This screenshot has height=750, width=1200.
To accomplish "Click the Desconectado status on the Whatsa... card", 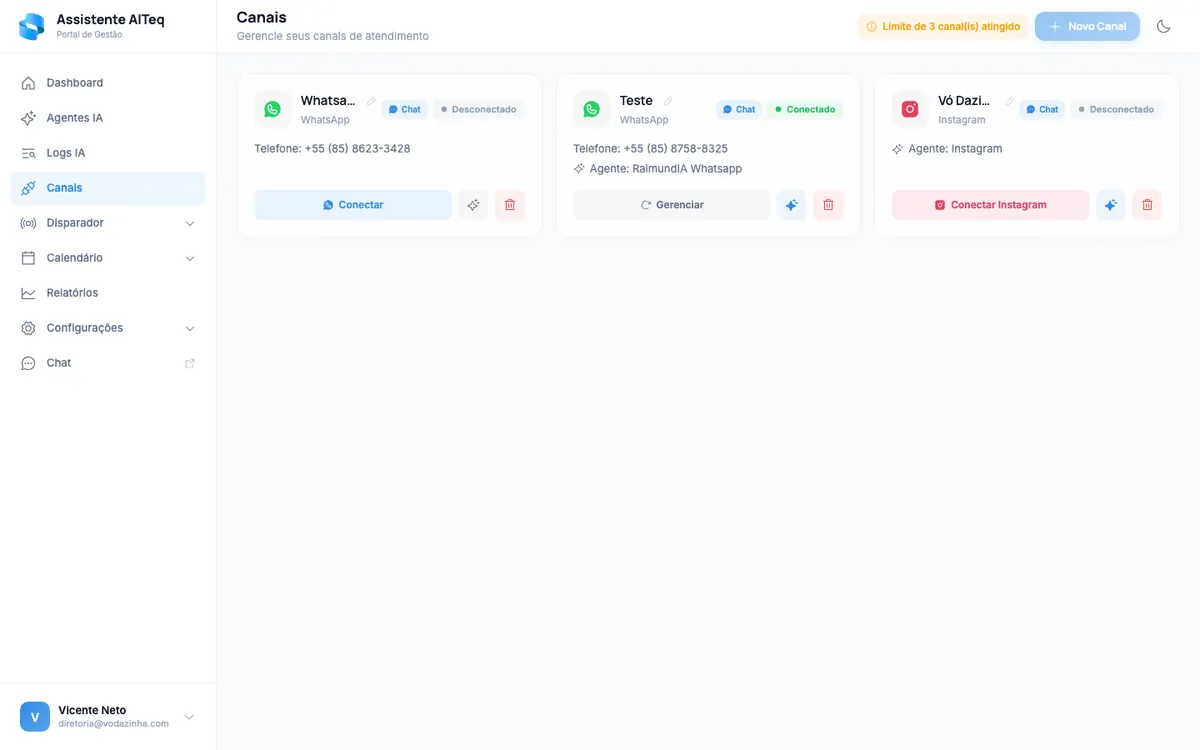I will 478,109.
